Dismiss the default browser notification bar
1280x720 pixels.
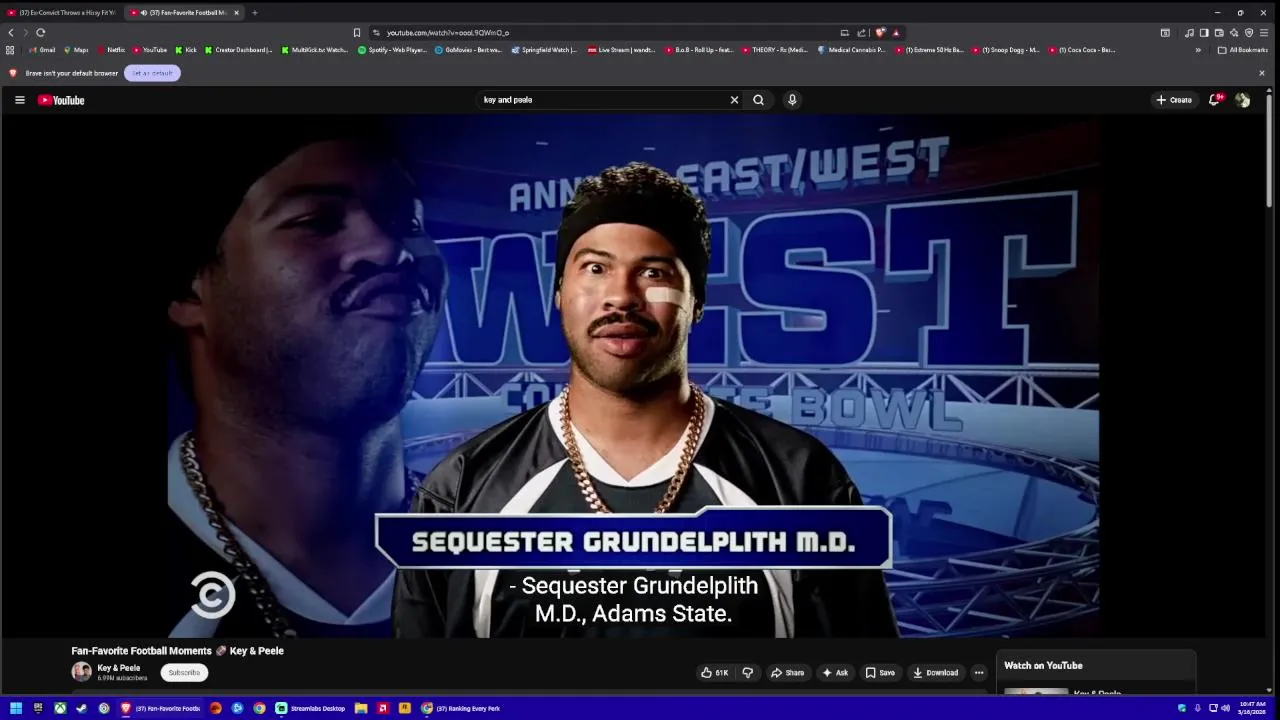(1262, 73)
